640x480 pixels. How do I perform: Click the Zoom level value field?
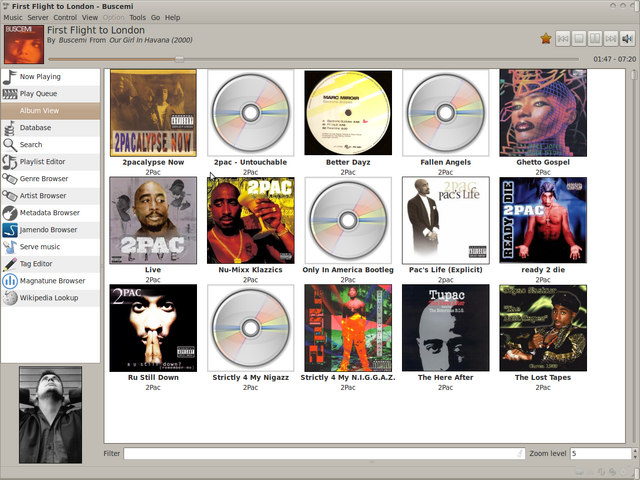[x=600, y=453]
